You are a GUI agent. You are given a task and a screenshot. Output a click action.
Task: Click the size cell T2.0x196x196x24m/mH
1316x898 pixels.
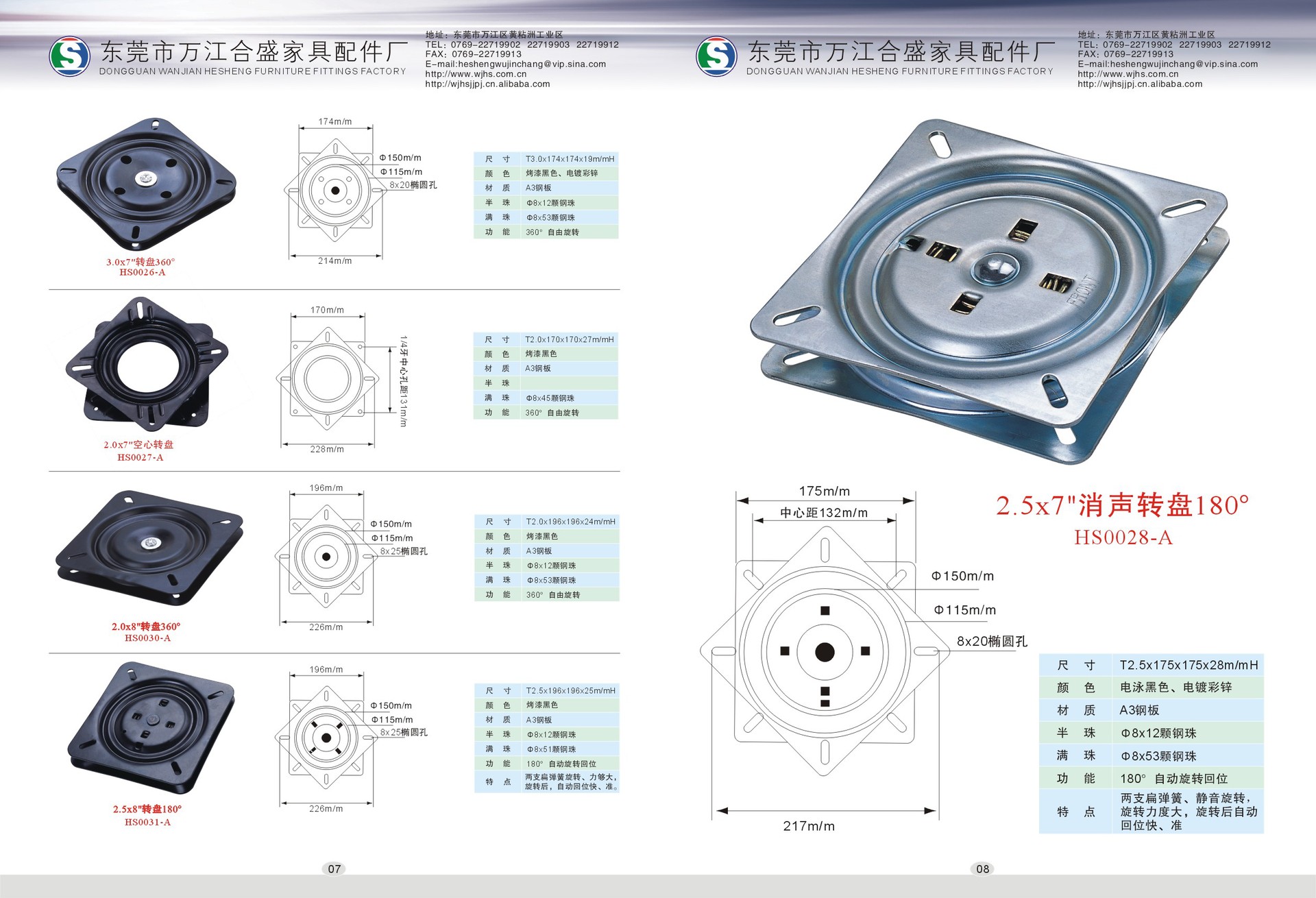[x=571, y=522]
